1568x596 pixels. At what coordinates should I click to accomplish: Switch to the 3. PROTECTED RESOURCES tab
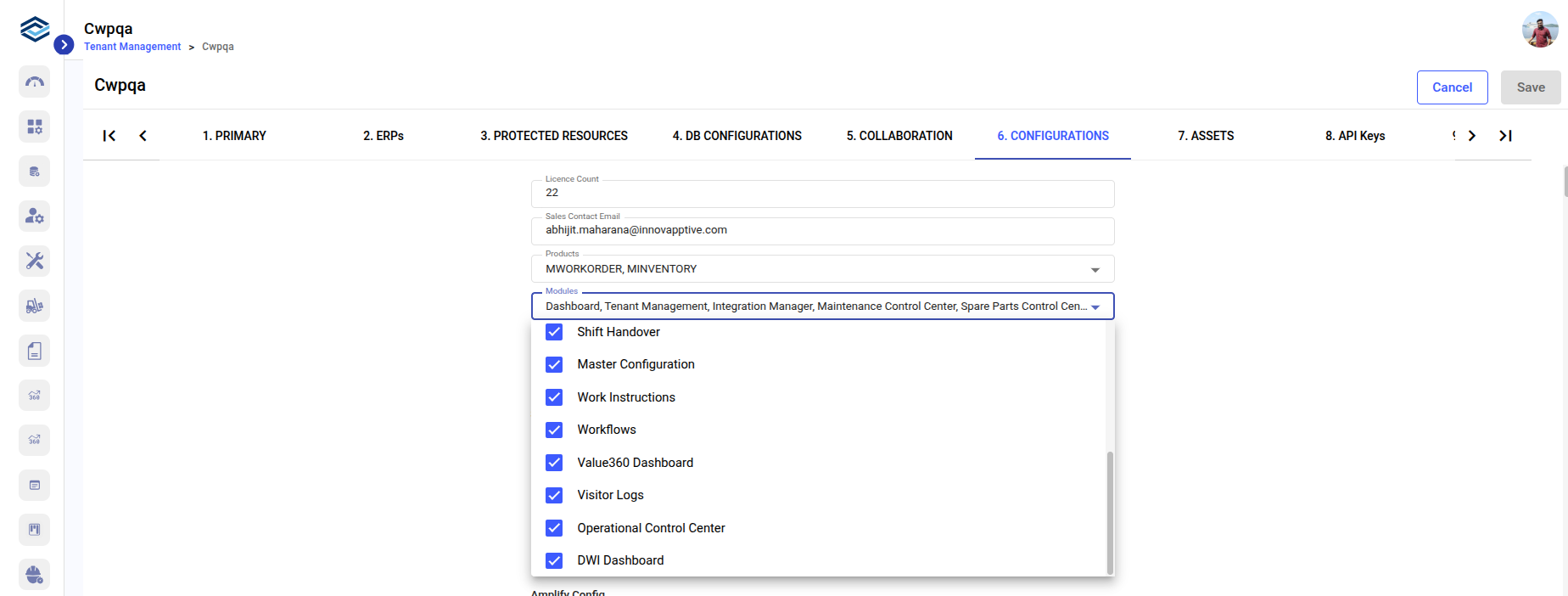click(554, 136)
